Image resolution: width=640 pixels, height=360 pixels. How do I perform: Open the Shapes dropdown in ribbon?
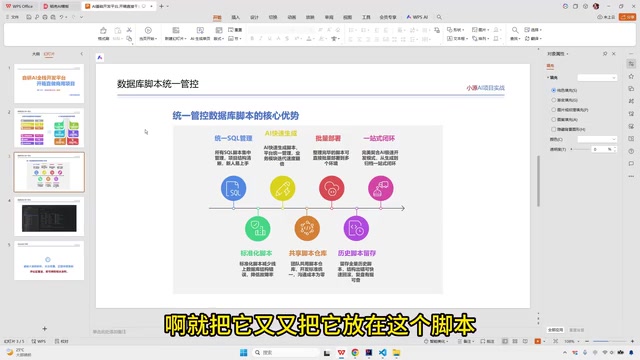456,30
